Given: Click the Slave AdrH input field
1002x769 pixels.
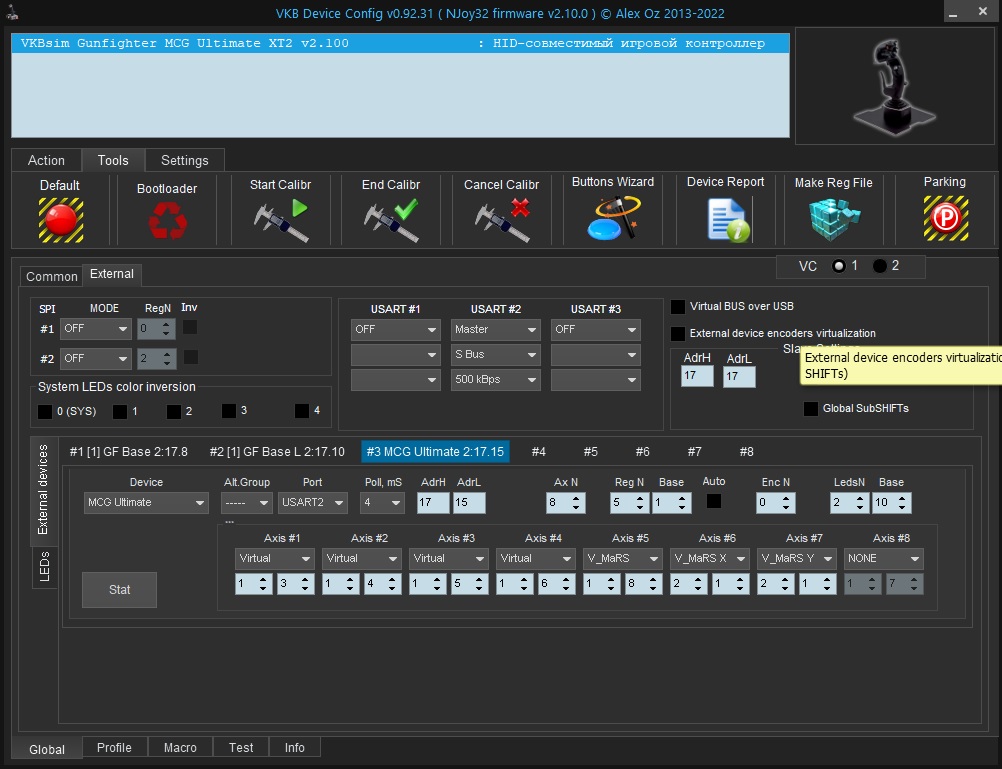Looking at the screenshot, I should point(697,376).
